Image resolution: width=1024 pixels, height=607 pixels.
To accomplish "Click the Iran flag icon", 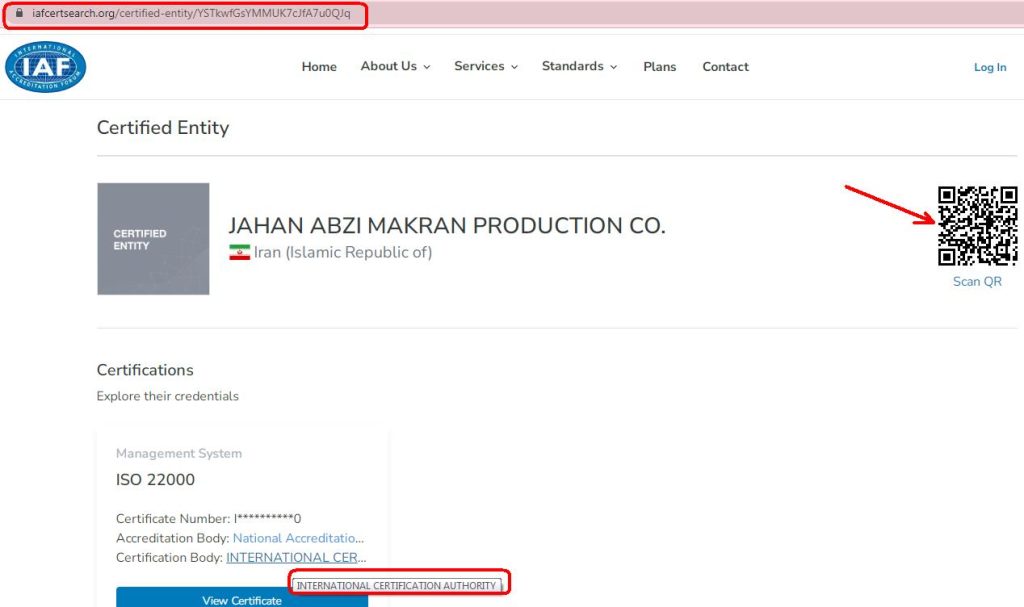I will 240,252.
